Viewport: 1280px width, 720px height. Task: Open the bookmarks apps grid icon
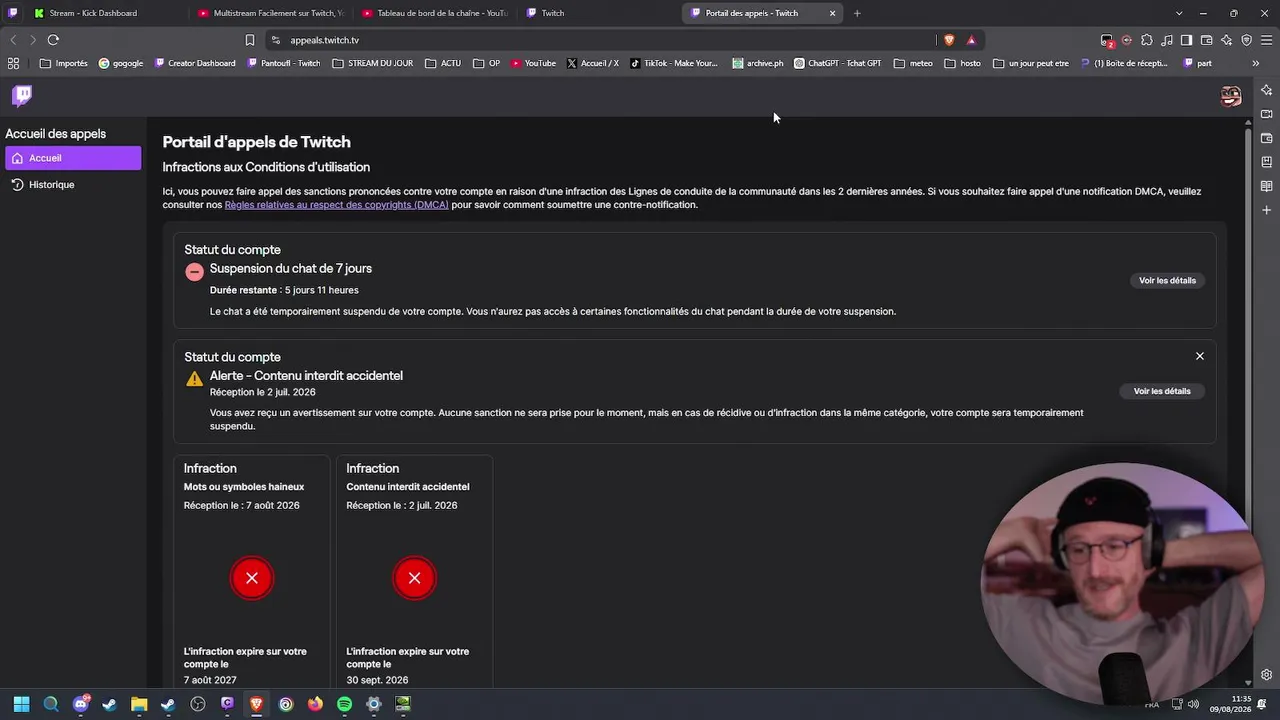[x=13, y=63]
